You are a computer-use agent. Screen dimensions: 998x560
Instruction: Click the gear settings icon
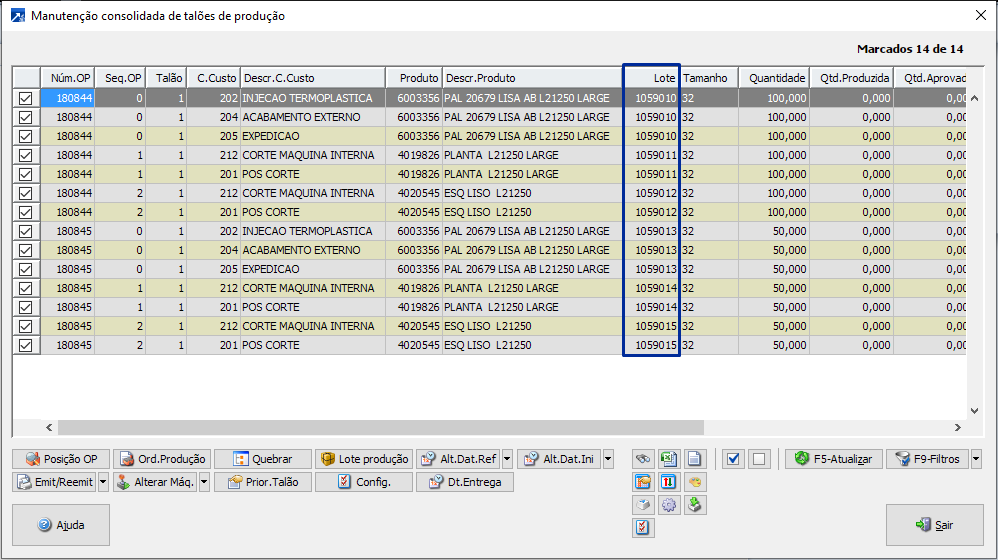pyautogui.click(x=669, y=505)
